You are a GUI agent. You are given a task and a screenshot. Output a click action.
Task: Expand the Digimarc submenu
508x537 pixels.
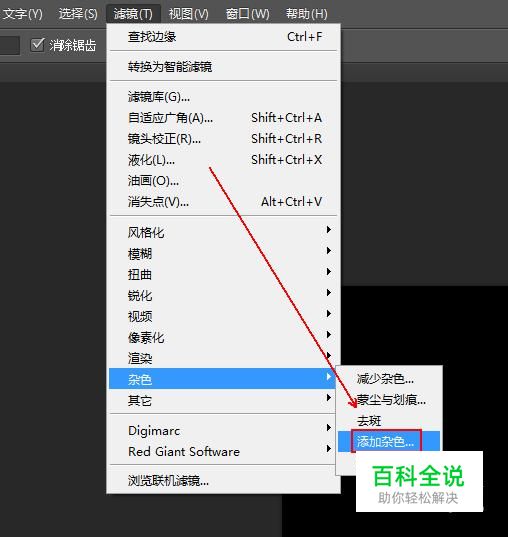[x=223, y=430]
